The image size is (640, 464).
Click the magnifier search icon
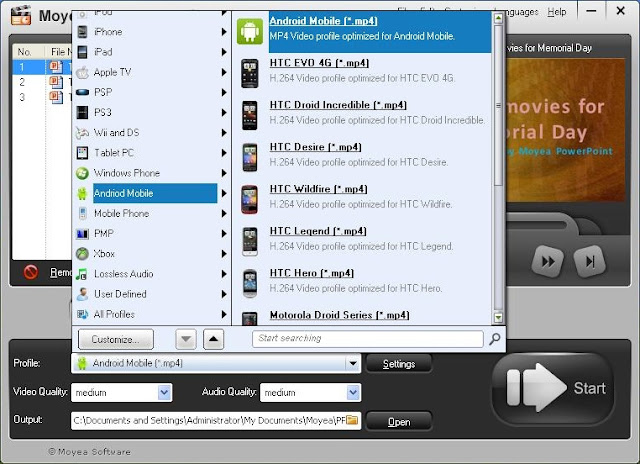coord(495,339)
